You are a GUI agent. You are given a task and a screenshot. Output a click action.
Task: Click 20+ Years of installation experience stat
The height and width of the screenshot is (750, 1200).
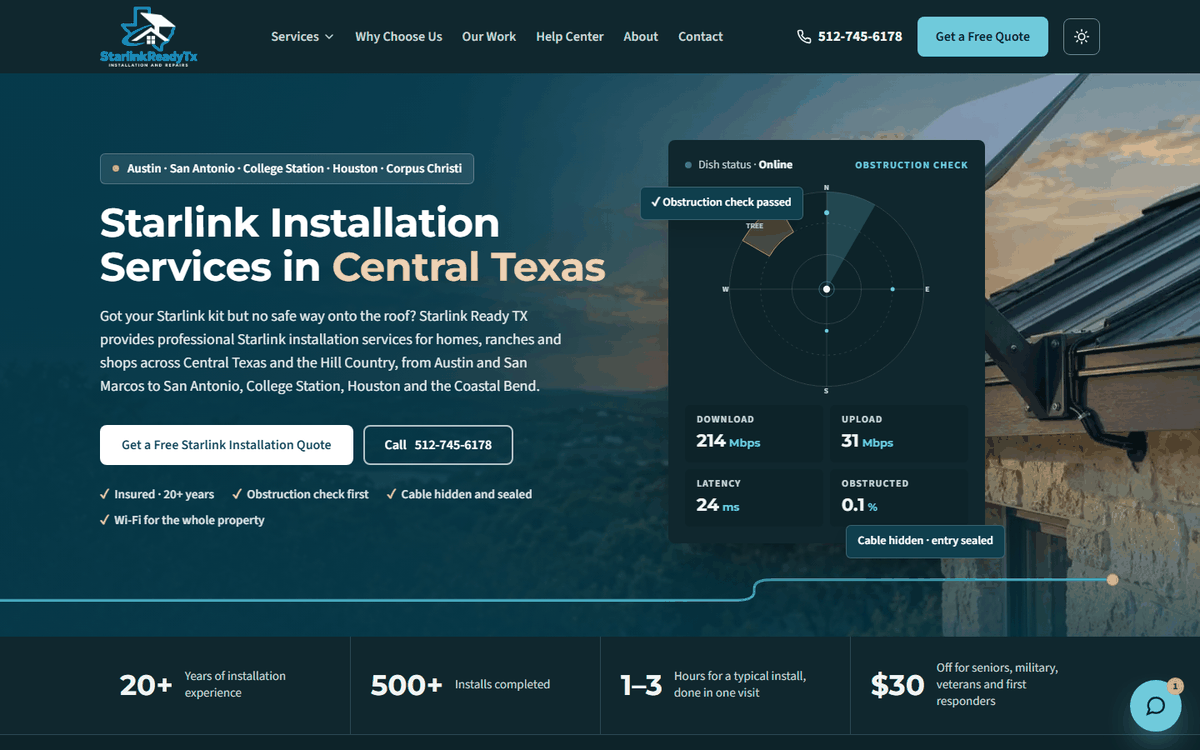[x=225, y=685]
